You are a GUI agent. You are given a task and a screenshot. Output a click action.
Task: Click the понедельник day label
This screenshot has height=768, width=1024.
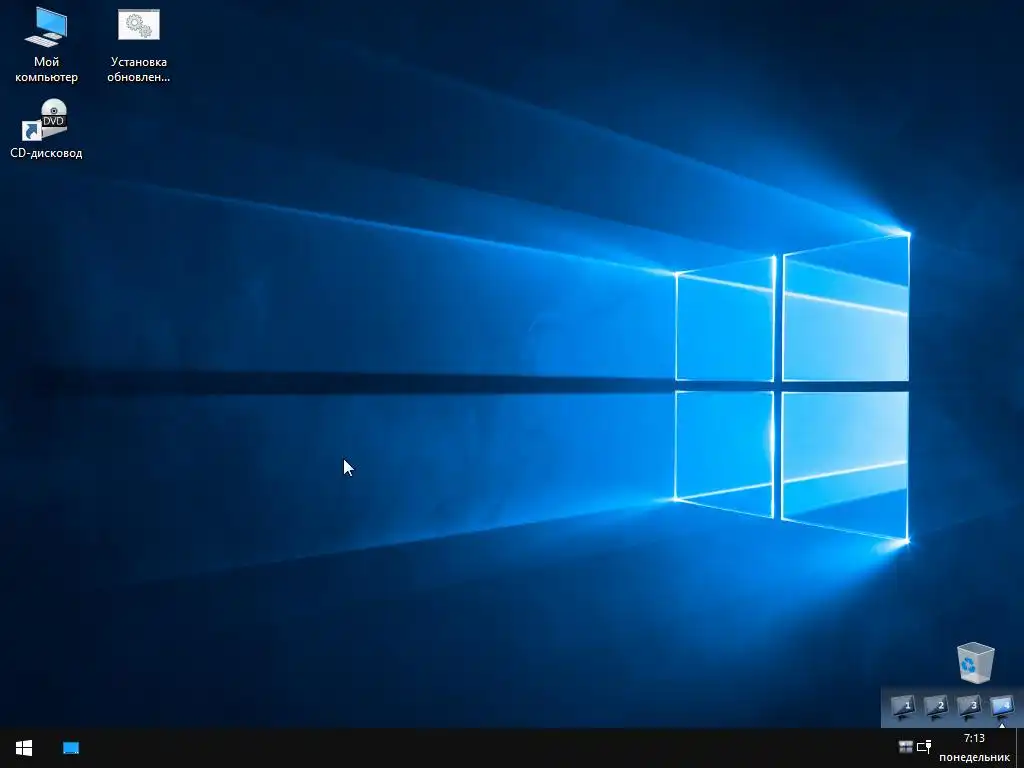[x=974, y=758]
